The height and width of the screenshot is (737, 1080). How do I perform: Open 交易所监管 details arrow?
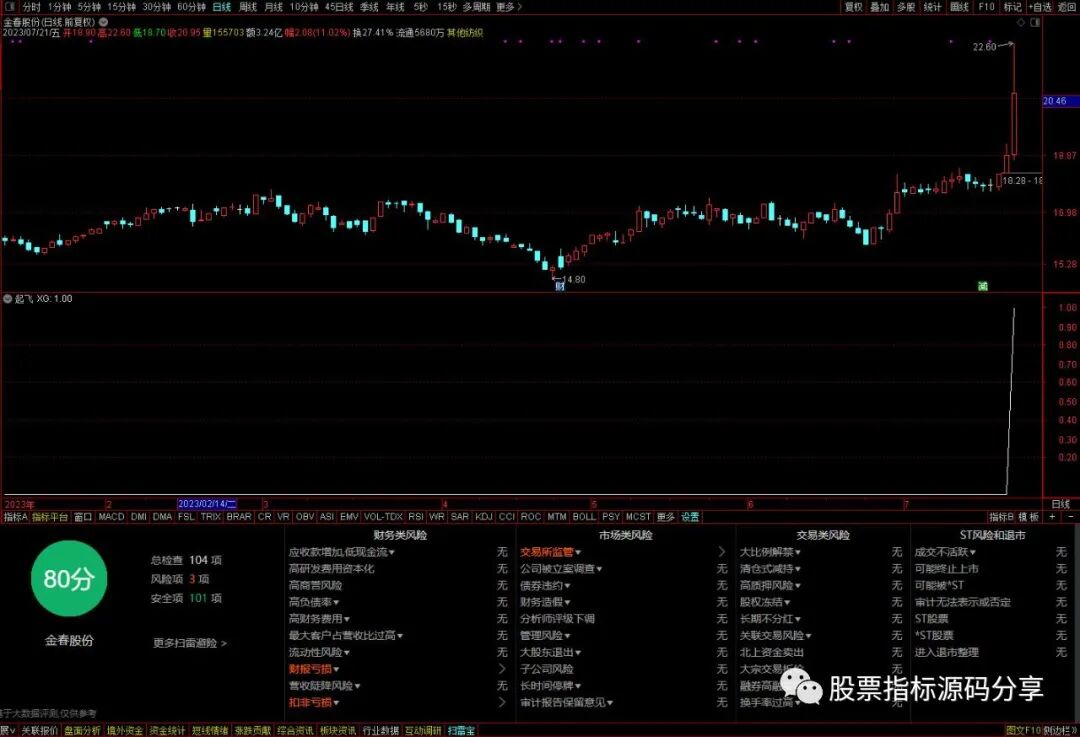(721, 552)
